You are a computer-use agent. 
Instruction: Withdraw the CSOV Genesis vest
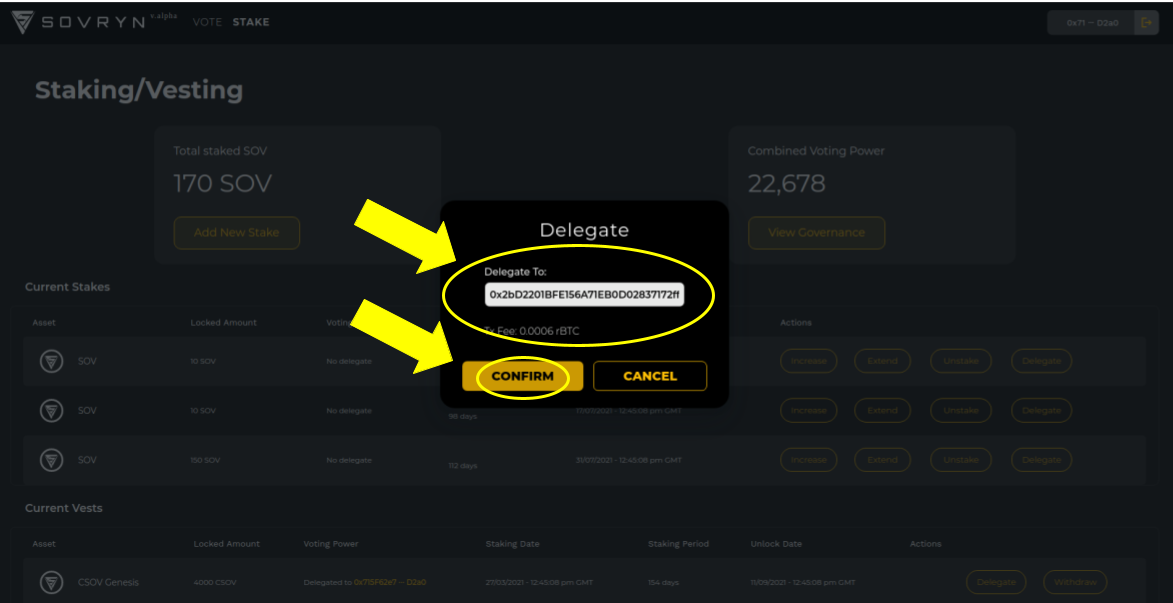pos(1075,581)
